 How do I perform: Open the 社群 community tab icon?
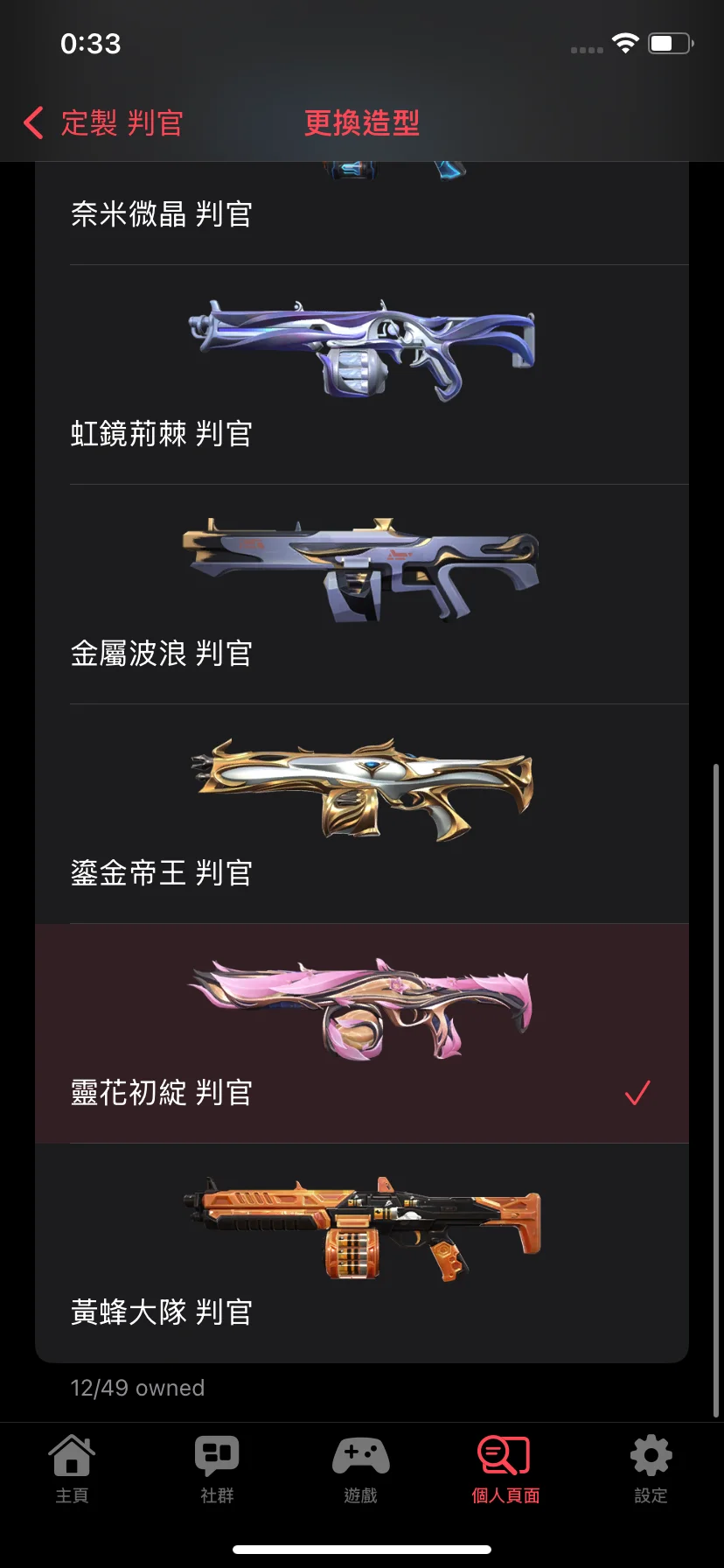[217, 1456]
